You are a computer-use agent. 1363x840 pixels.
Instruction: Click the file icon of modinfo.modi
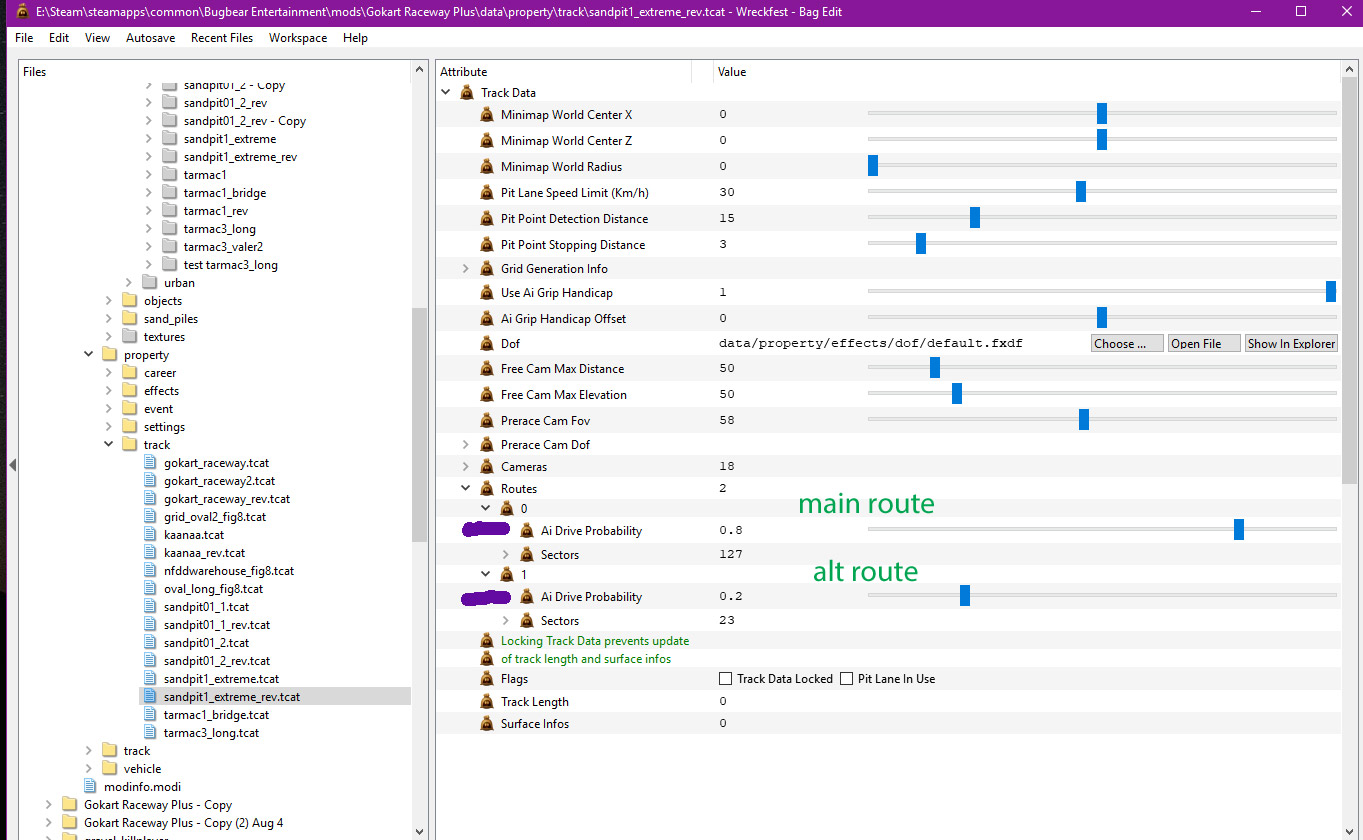click(91, 787)
